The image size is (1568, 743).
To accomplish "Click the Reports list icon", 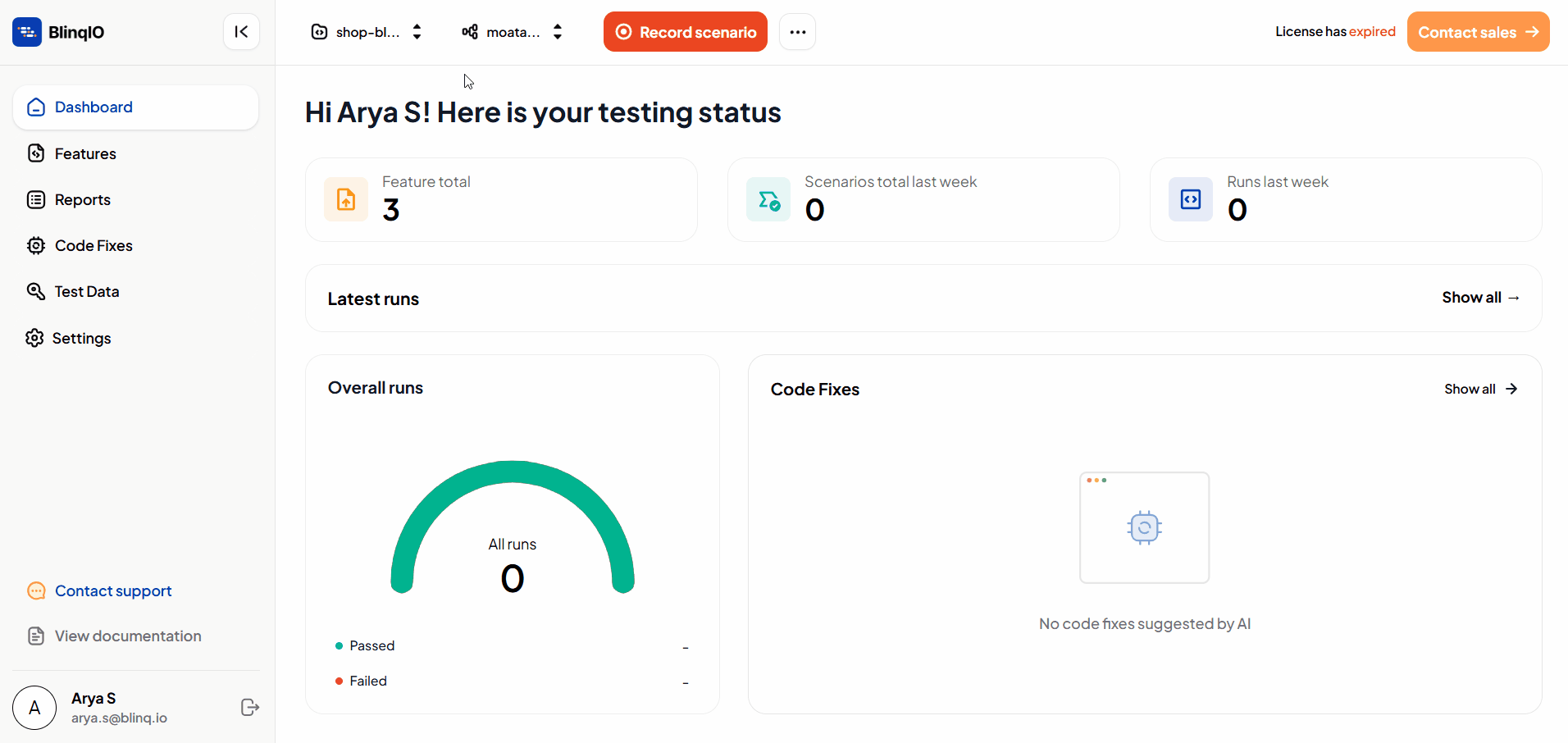I will point(36,199).
